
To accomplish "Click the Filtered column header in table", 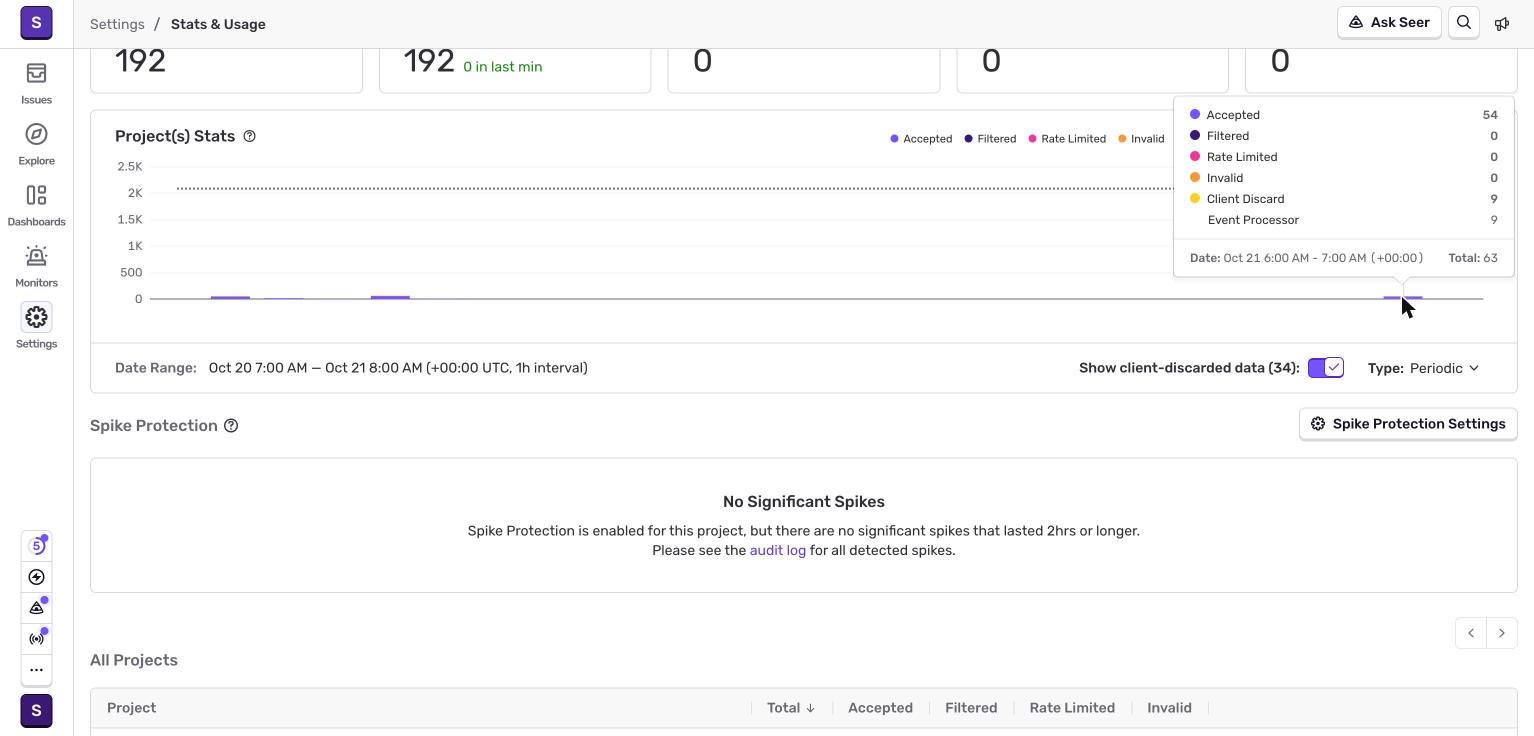I will pos(971,708).
